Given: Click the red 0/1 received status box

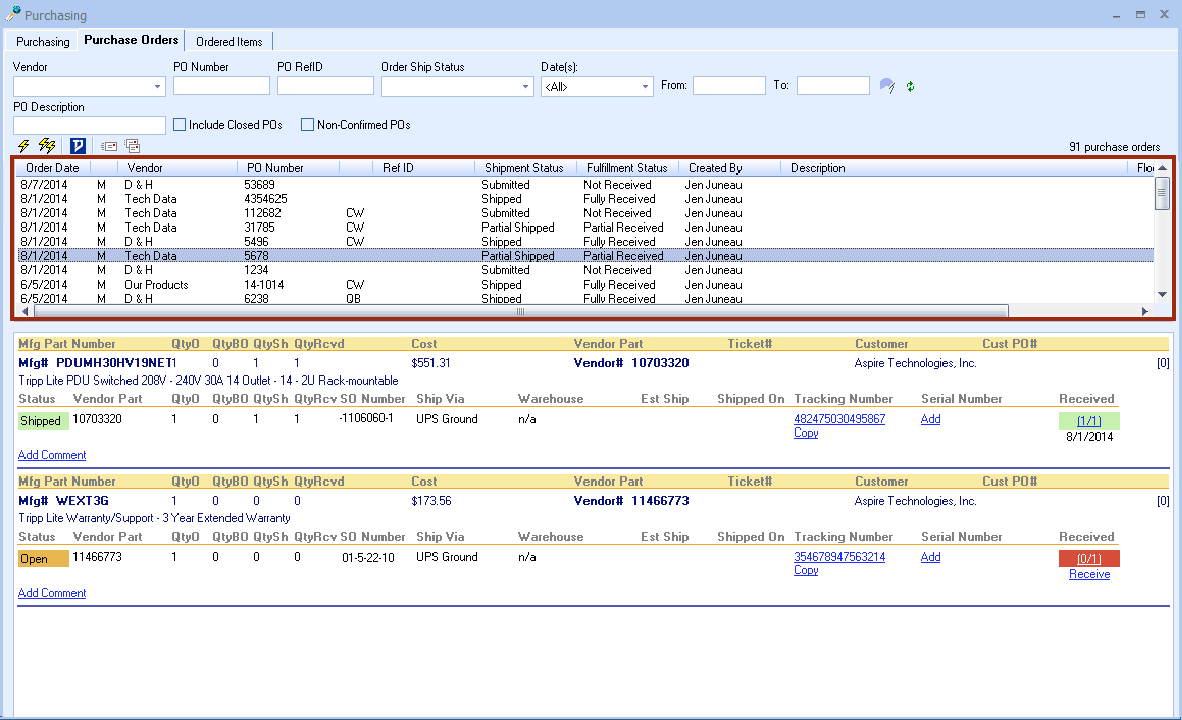Looking at the screenshot, I should coord(1089,558).
